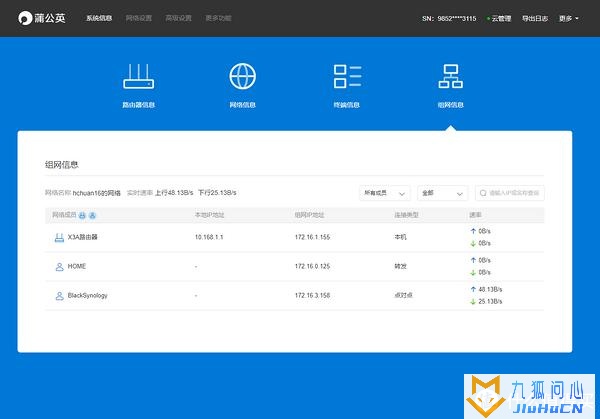Click the 导出日志 export log button

click(535, 18)
